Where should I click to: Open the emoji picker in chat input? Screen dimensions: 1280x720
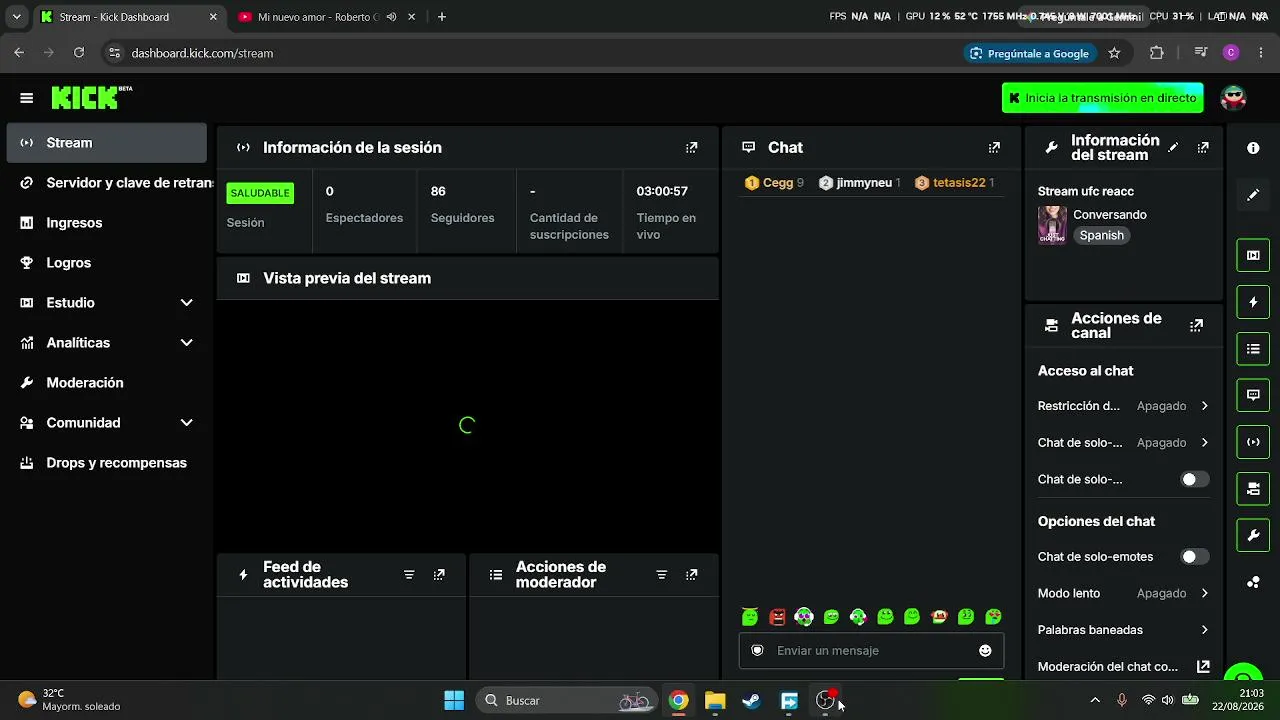985,651
